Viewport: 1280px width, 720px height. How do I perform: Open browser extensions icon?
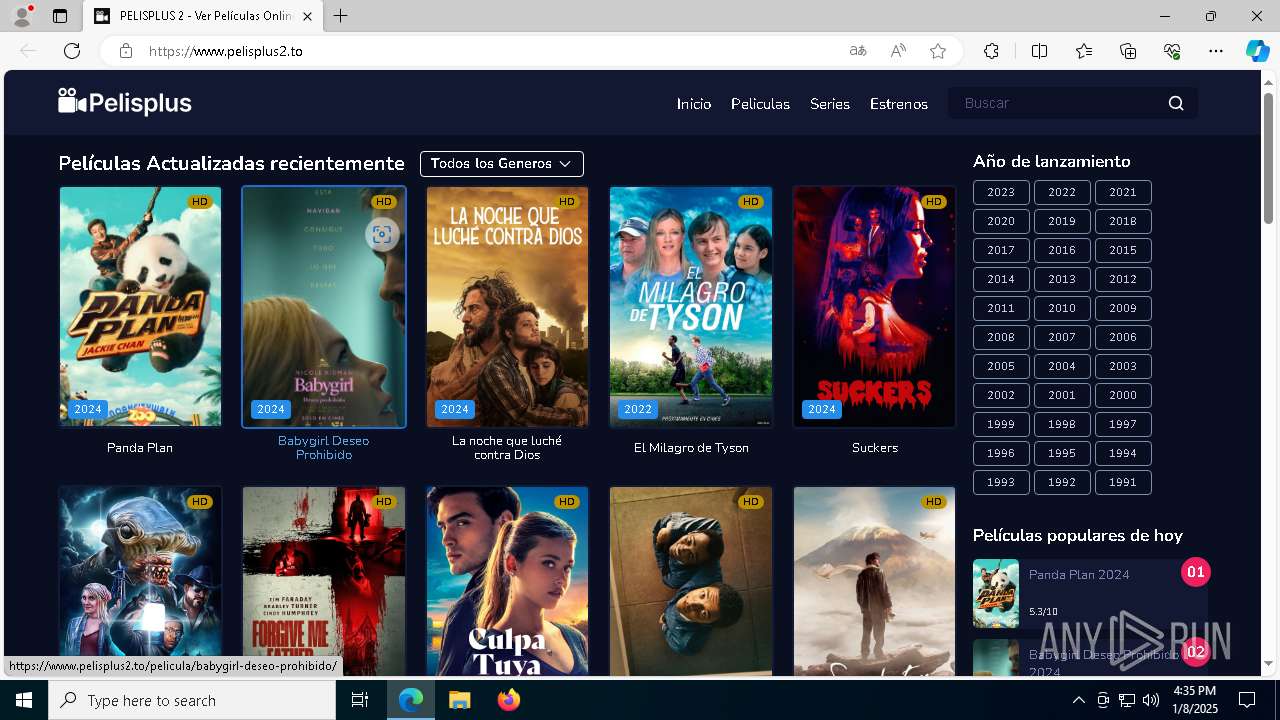(x=991, y=51)
